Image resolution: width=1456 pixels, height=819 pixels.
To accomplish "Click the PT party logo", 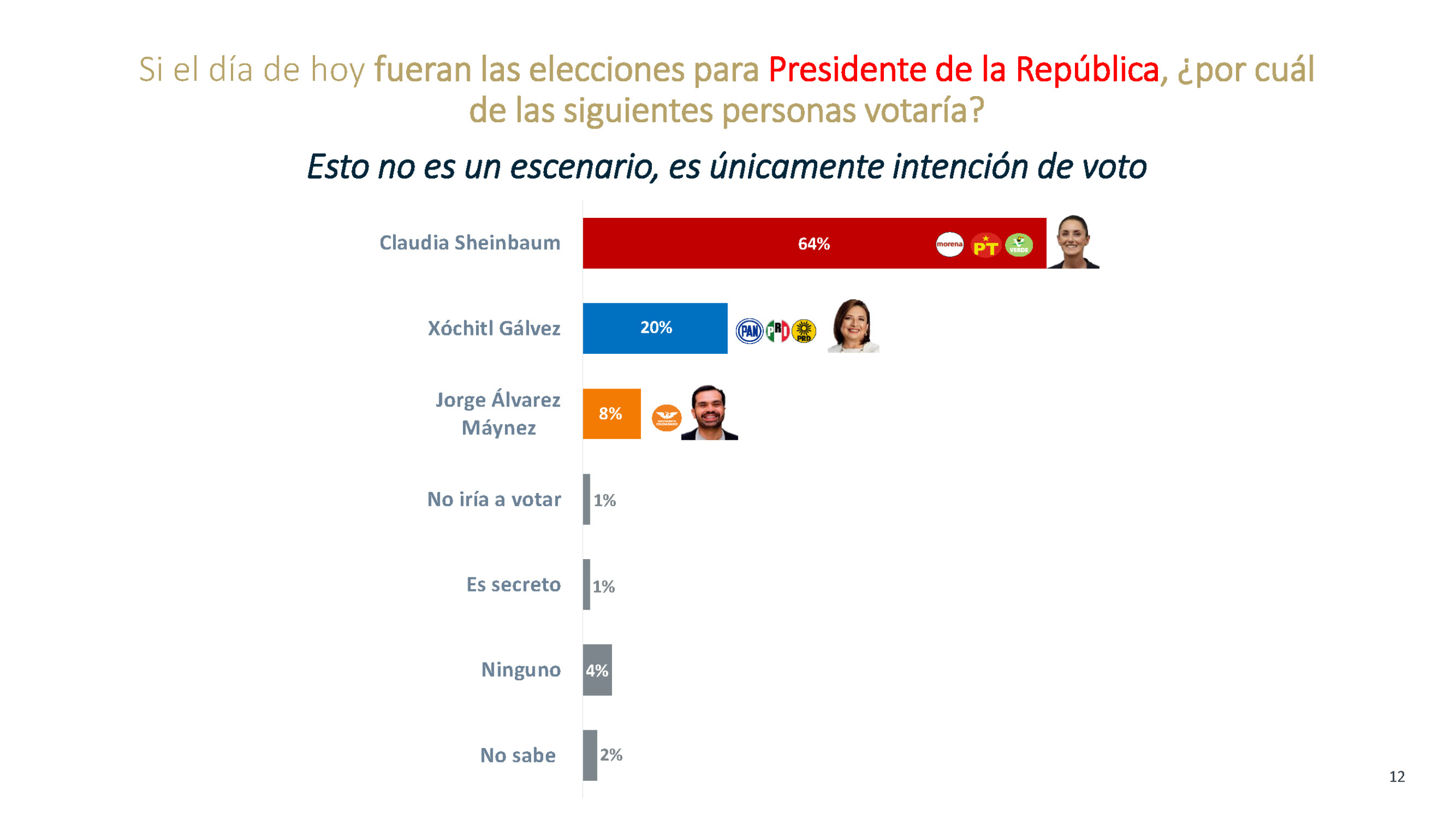I will pos(985,246).
